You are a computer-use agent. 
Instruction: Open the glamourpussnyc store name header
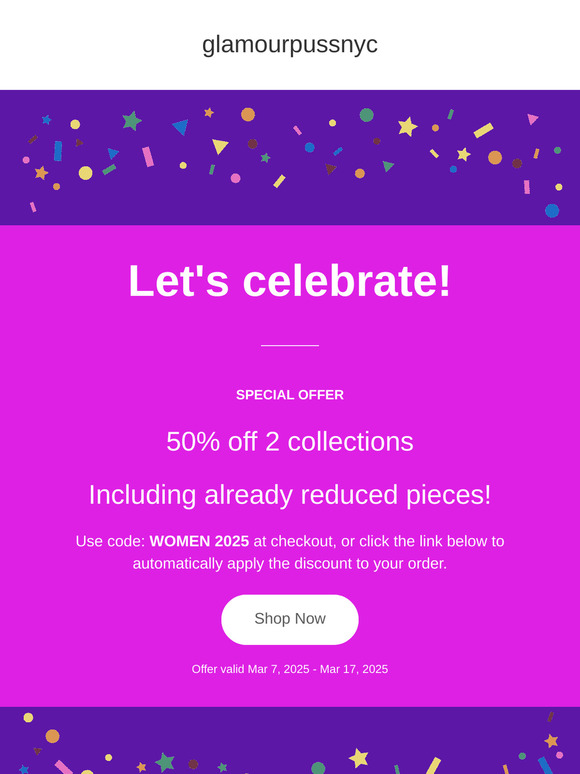290,45
